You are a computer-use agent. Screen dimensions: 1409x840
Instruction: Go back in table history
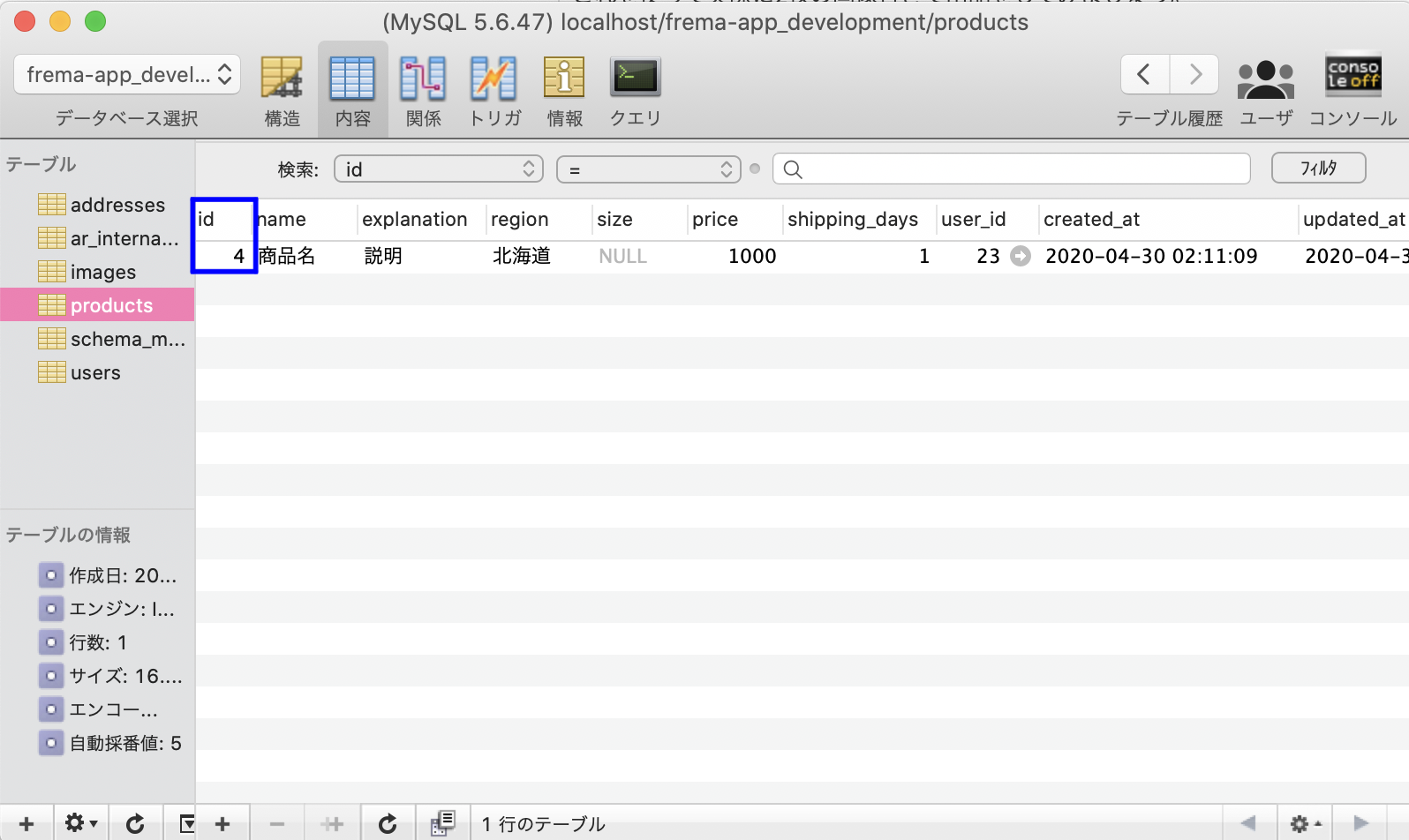[x=1145, y=74]
